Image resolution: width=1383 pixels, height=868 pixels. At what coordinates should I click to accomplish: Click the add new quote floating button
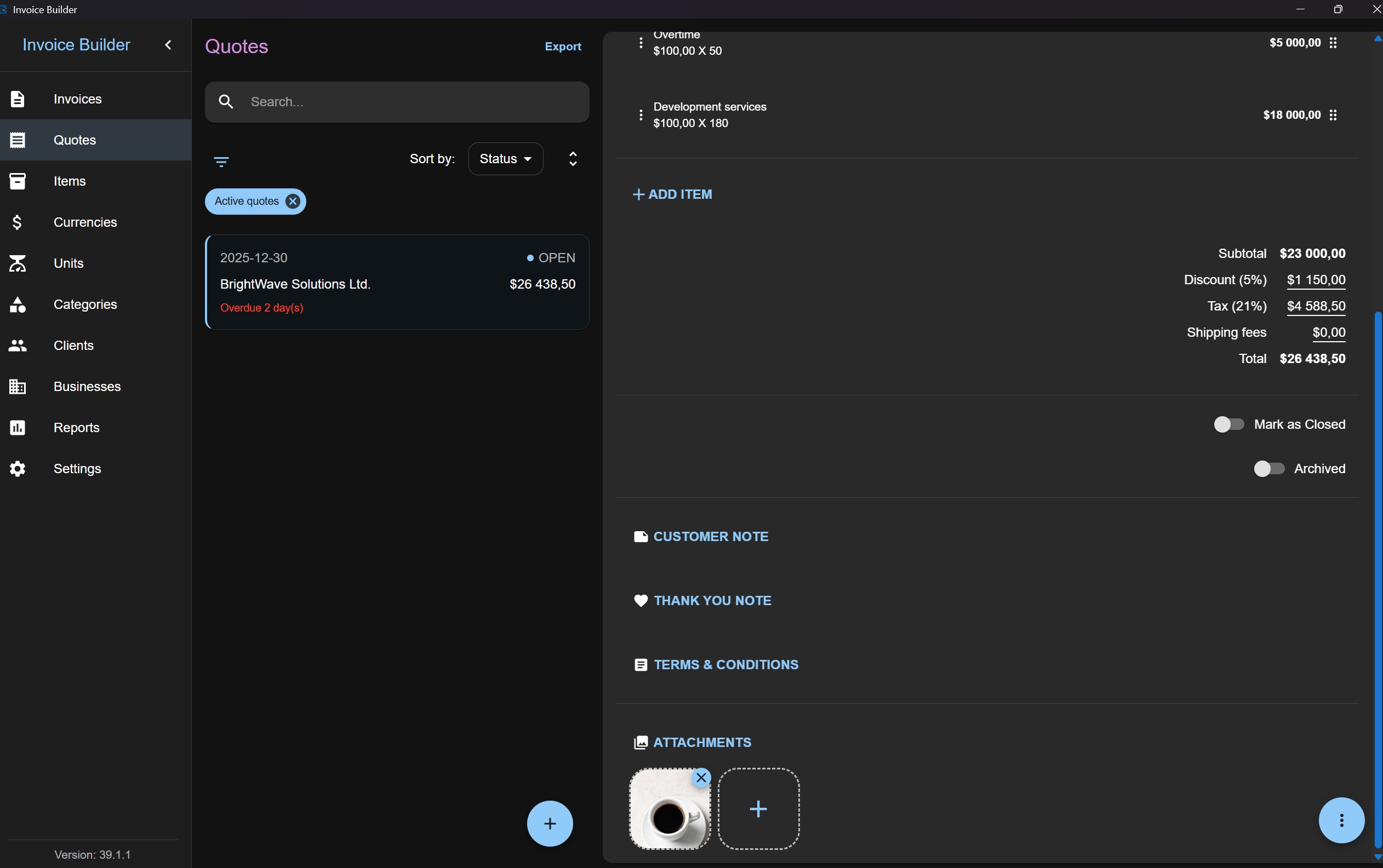click(x=550, y=823)
